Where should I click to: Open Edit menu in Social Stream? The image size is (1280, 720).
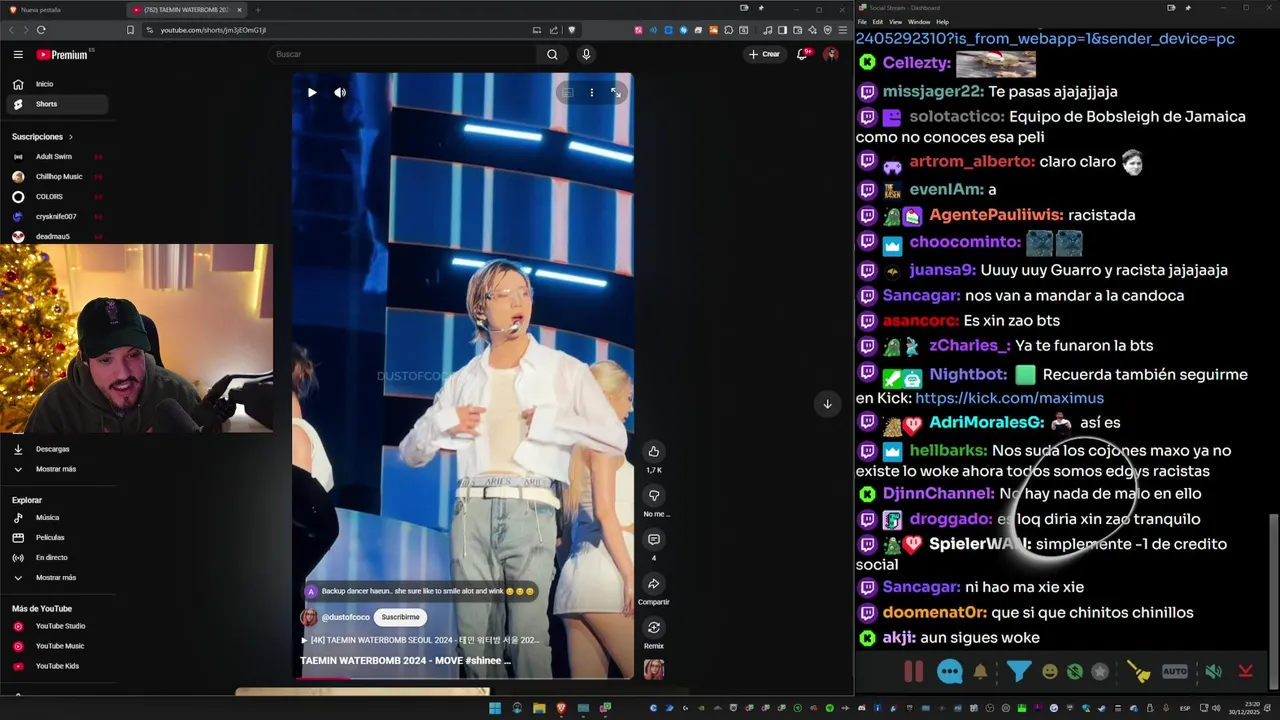click(x=877, y=22)
